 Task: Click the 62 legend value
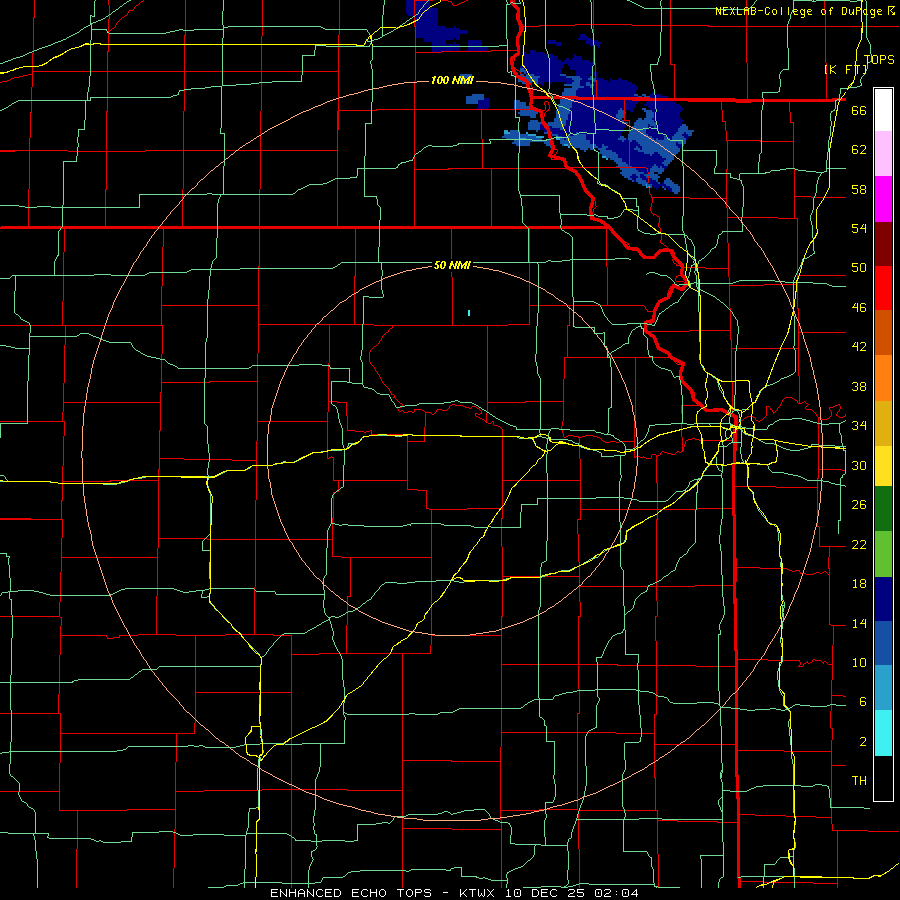pos(859,149)
